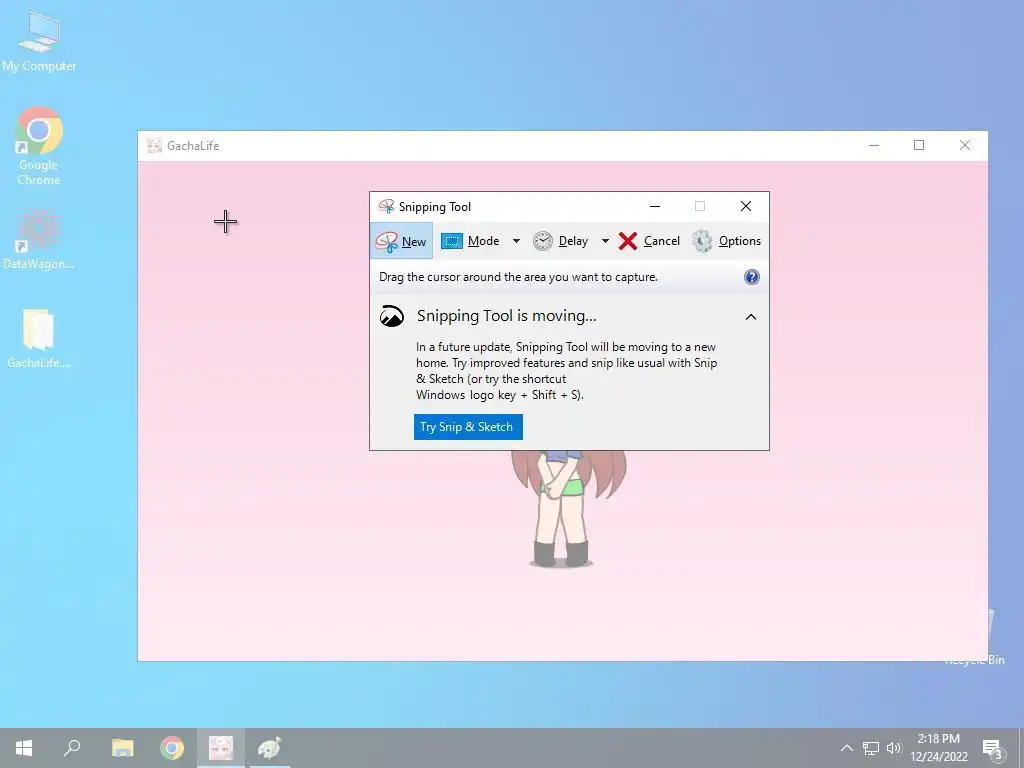Select the DataWagon desktop shortcut
Screen dimensions: 1024x768
tap(39, 239)
